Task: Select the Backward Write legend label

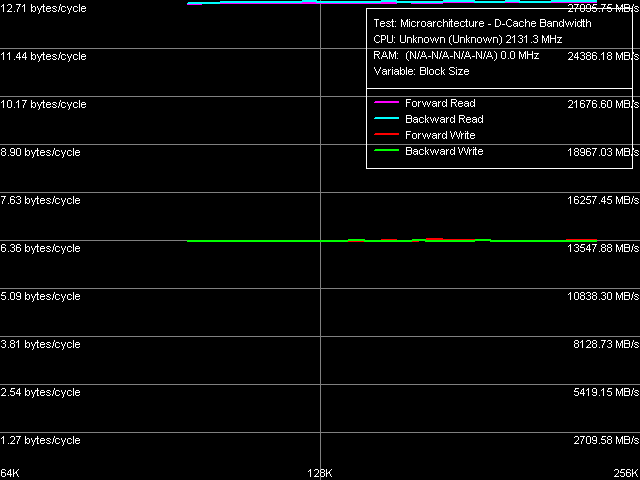Action: pos(444,151)
